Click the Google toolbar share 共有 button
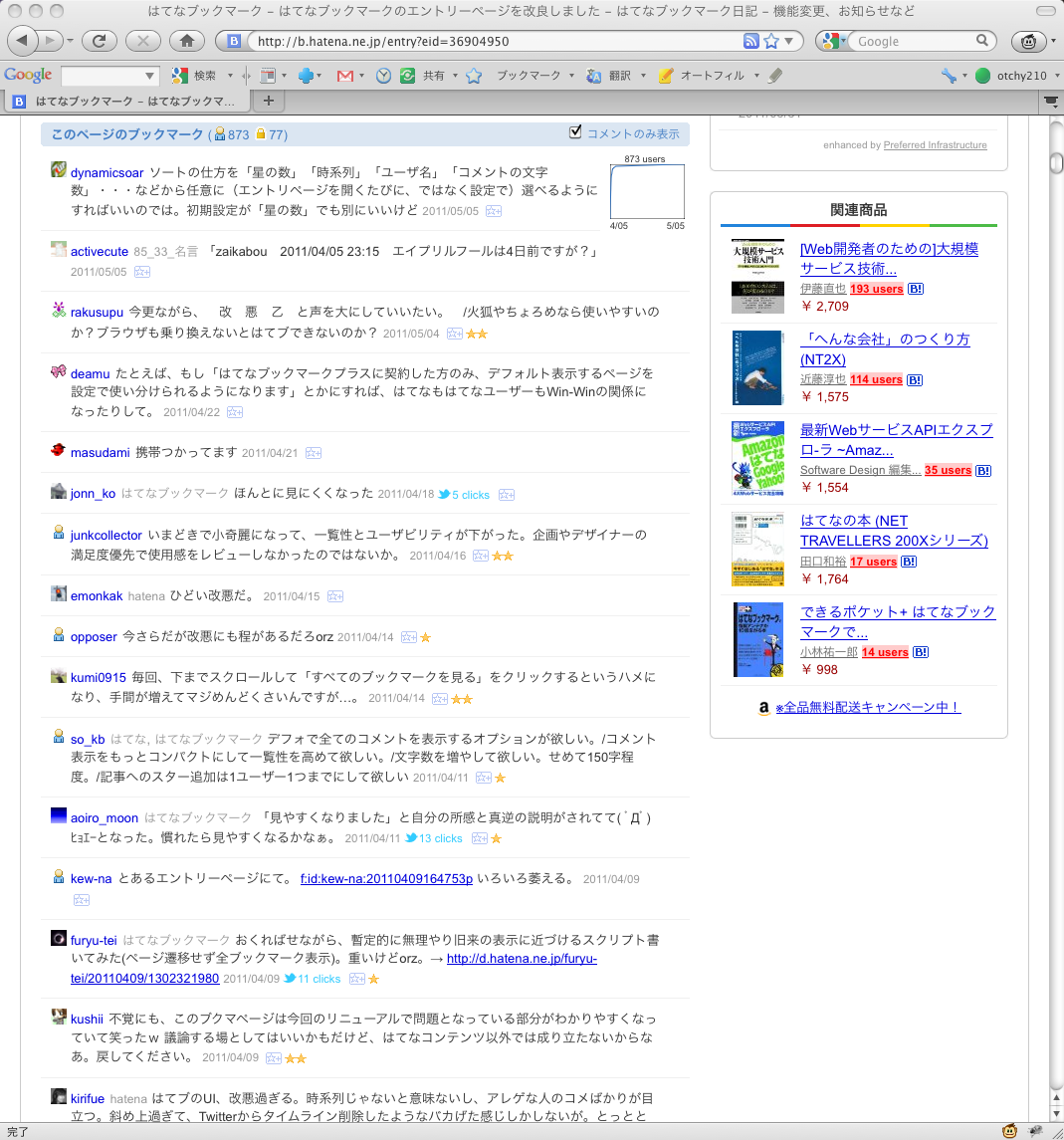1064x1140 pixels. click(423, 76)
